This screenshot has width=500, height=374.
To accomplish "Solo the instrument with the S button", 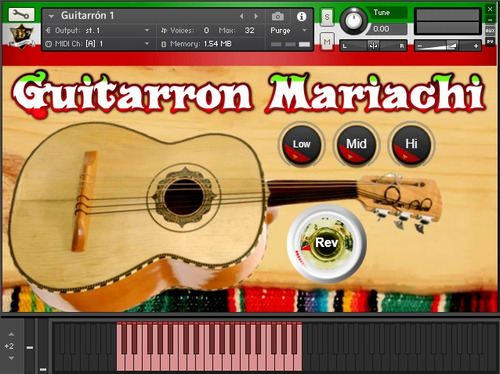I will tap(327, 17).
